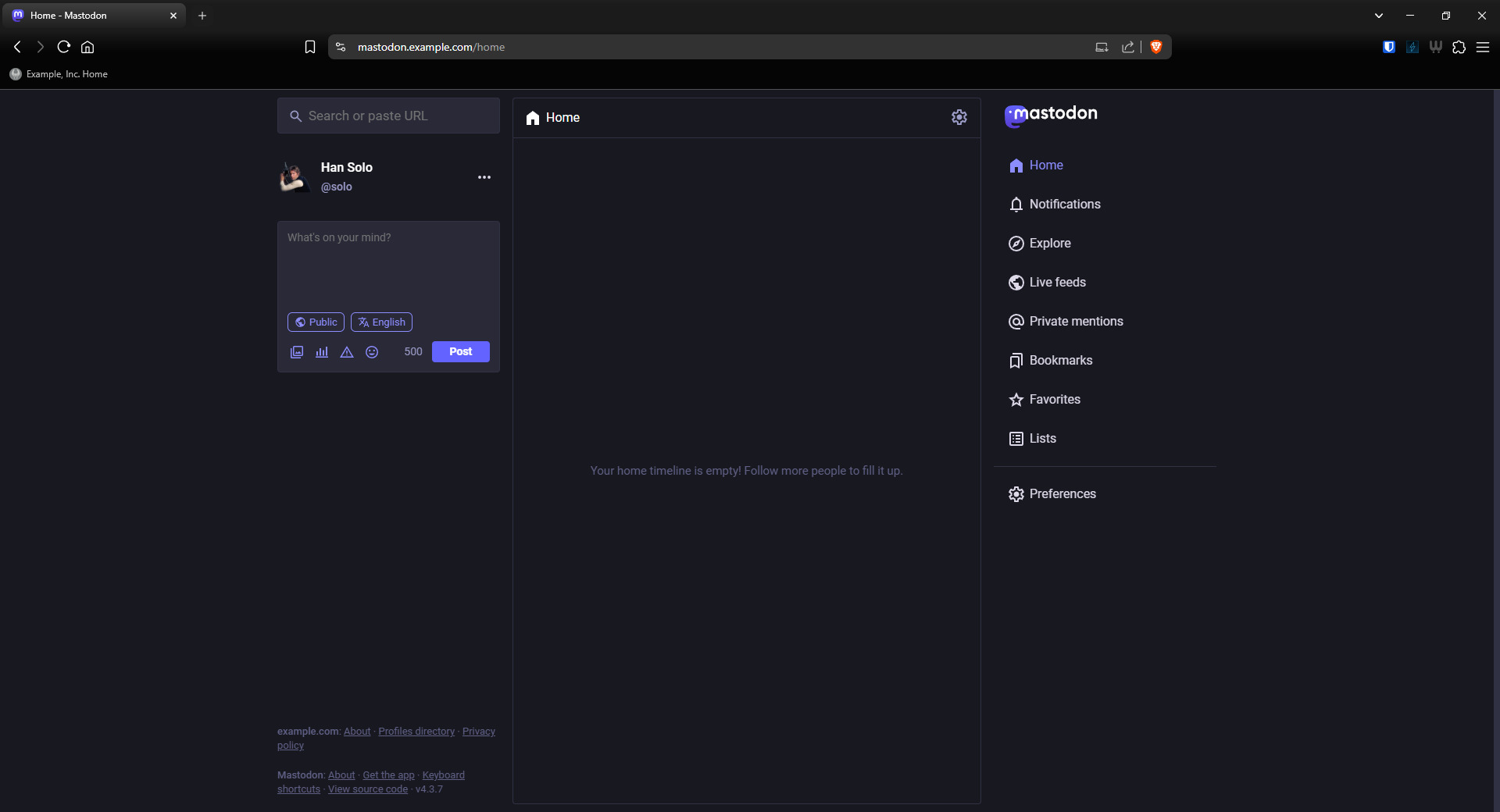The height and width of the screenshot is (812, 1500).
Task: Click the add image attachment icon
Action: click(x=297, y=352)
